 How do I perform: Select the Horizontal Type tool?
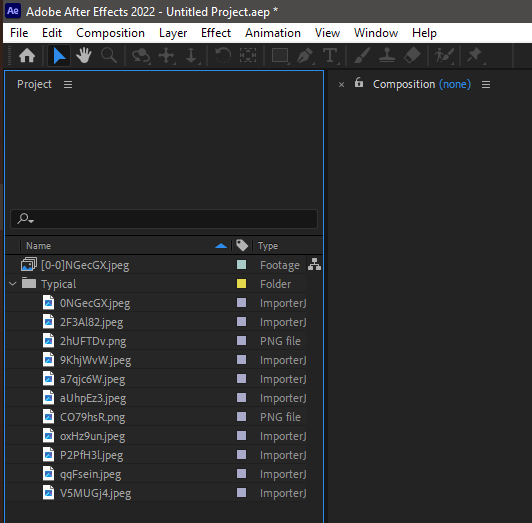pyautogui.click(x=330, y=56)
